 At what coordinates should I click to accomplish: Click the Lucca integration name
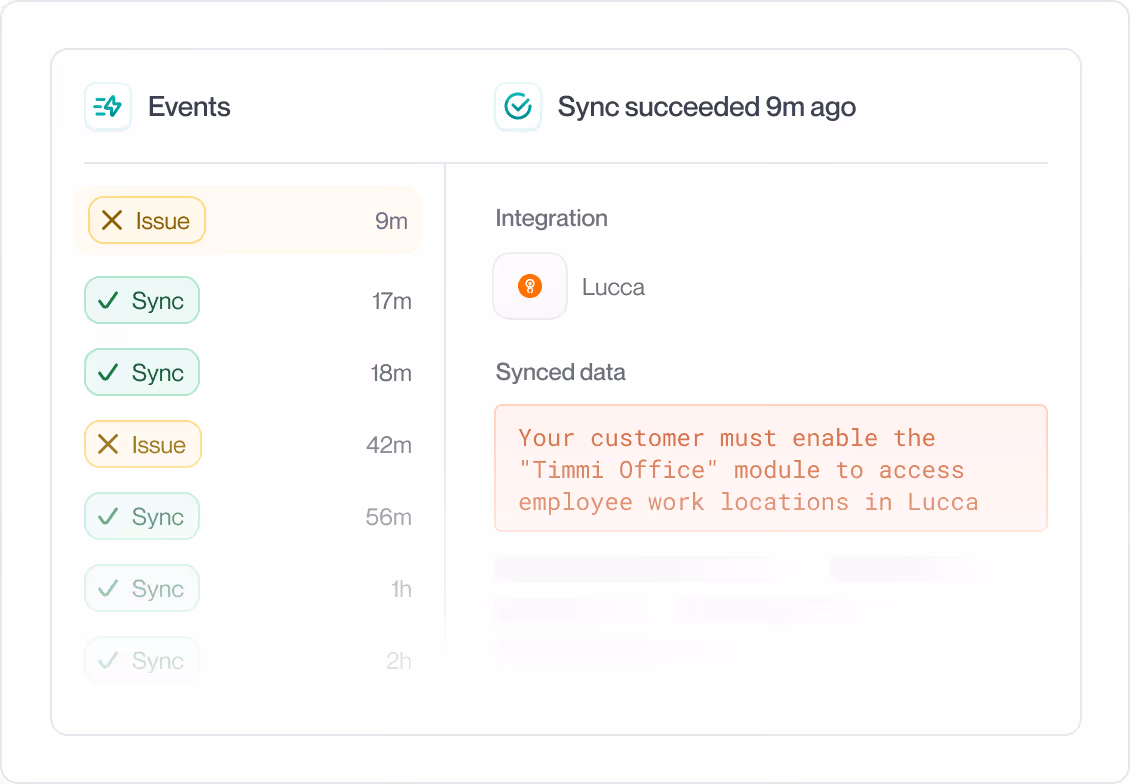(x=613, y=288)
